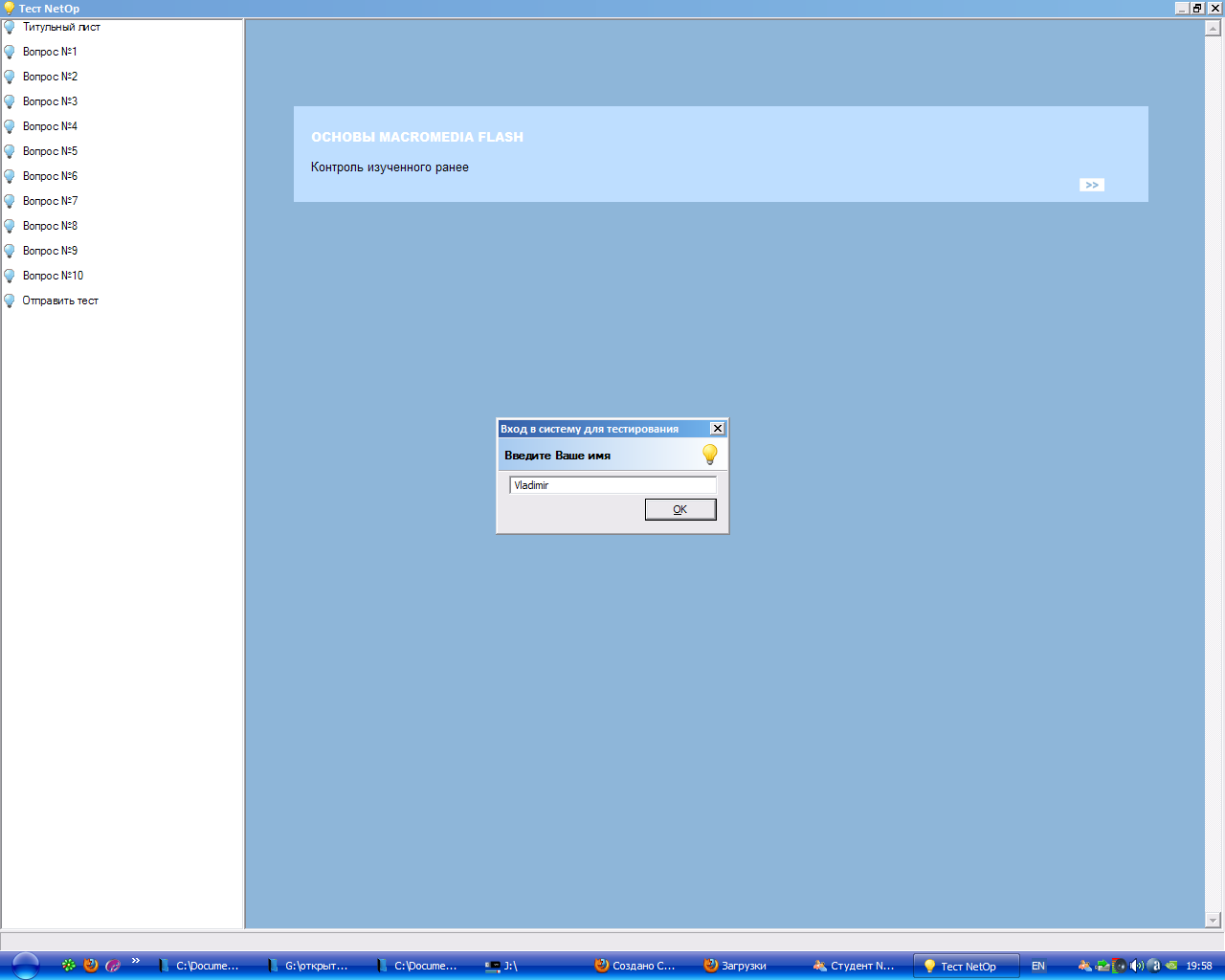Click the bulb icon beside Вопрос №5

tap(10, 151)
